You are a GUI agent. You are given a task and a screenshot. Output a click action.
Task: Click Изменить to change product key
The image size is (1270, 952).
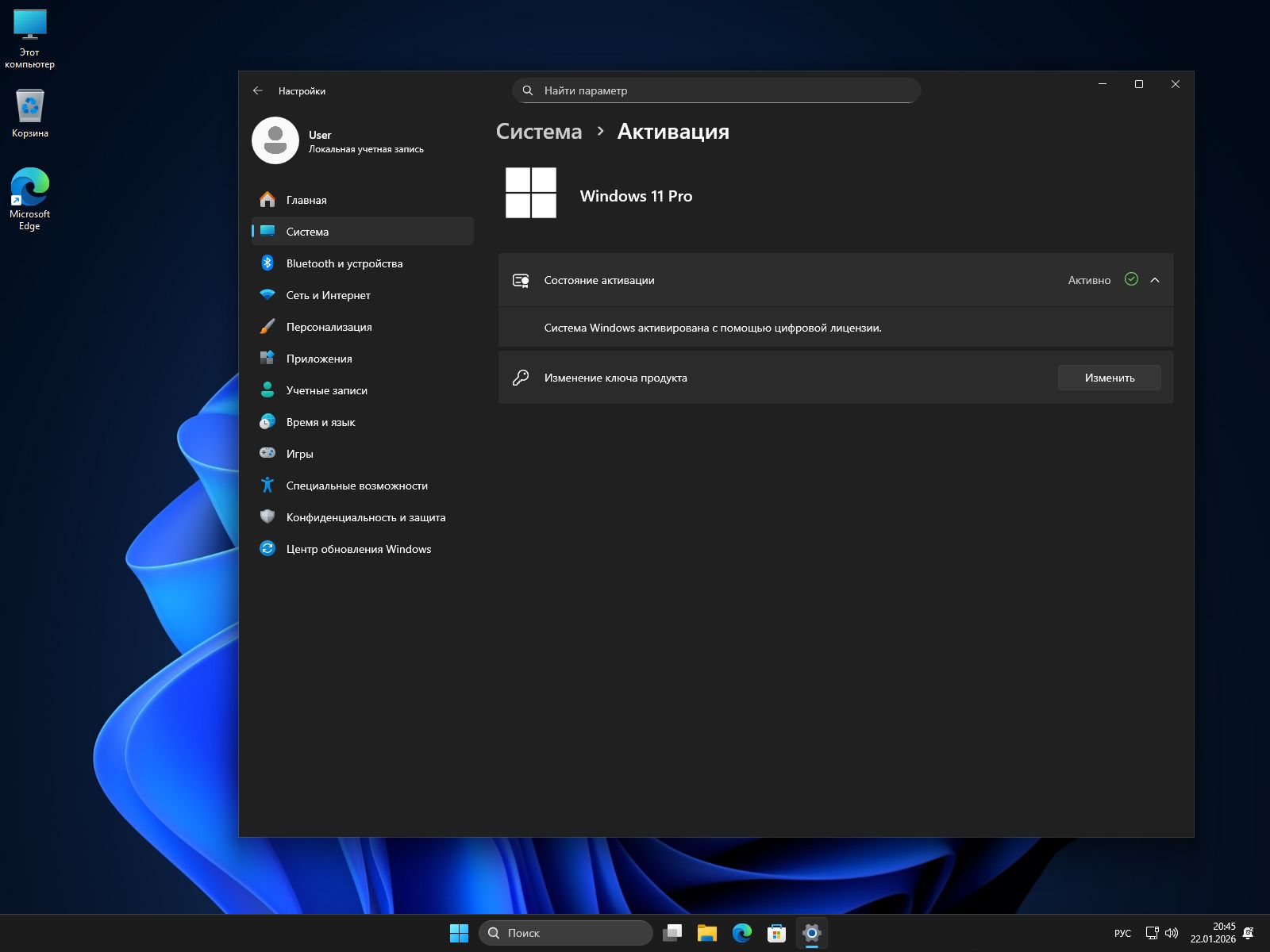pos(1109,378)
